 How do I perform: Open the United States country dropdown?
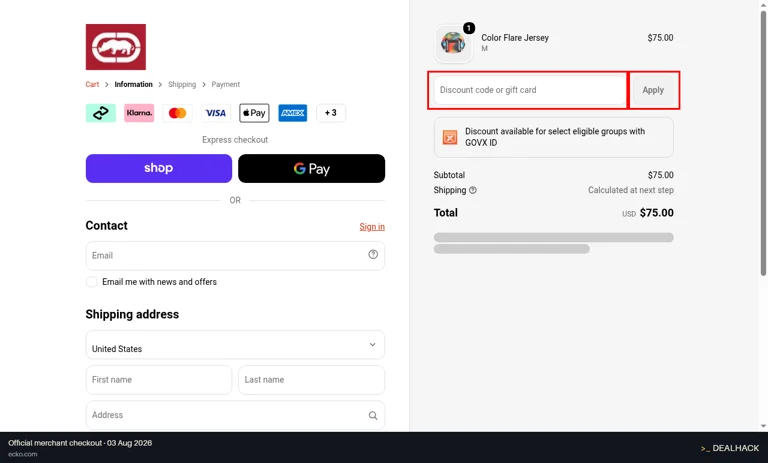235,344
